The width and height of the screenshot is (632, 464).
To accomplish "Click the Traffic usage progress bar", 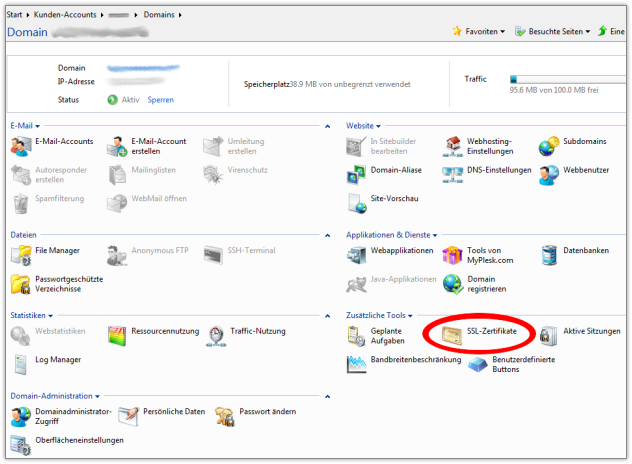I will [565, 78].
